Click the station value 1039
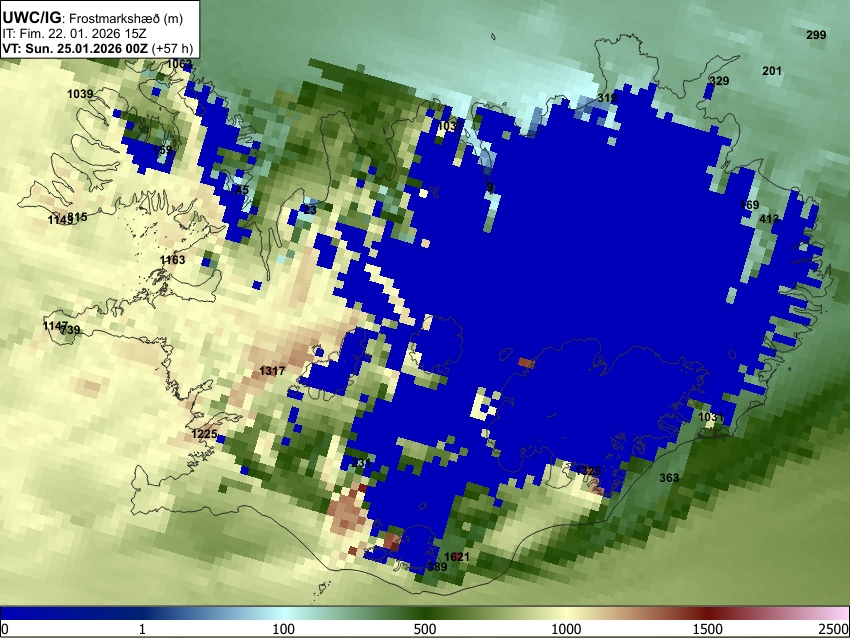 pos(80,94)
